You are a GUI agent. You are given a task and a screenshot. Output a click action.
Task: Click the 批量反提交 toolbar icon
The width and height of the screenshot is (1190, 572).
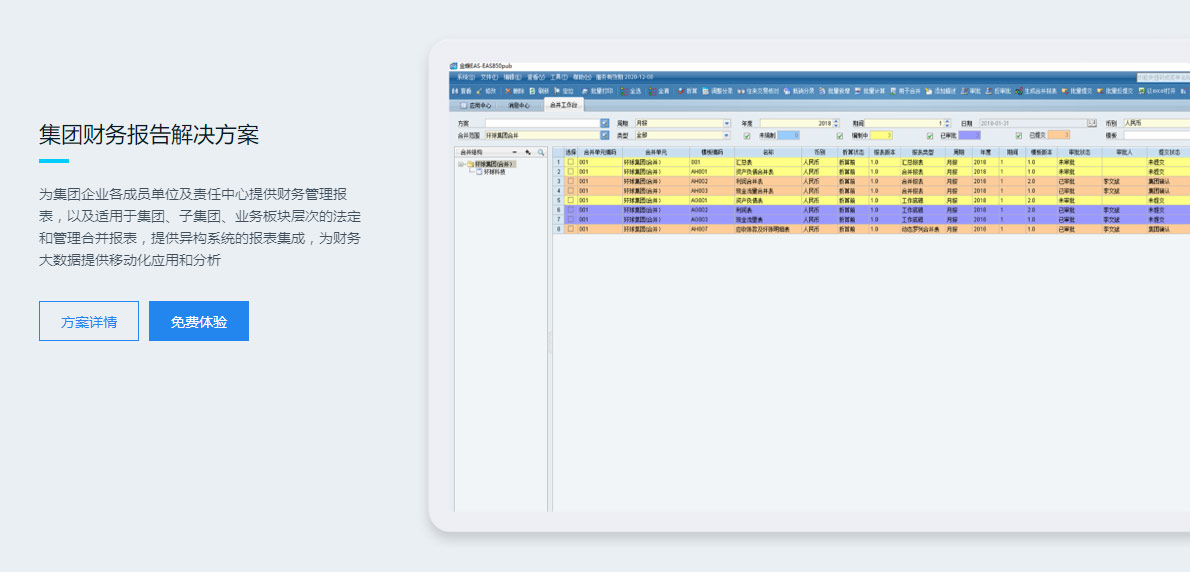(x=1100, y=91)
